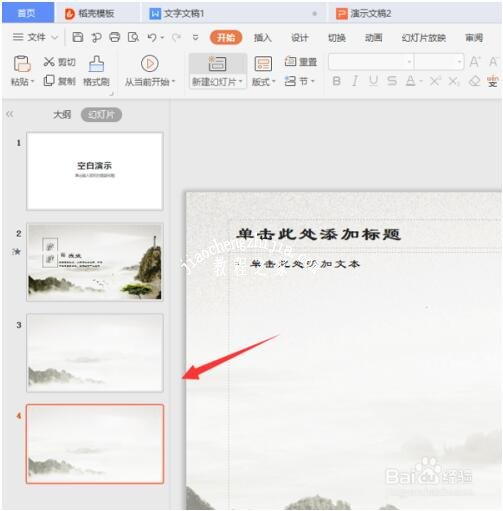The height and width of the screenshot is (511, 503).
Task: Click the eraser clear formatting icon
Action: [x=474, y=81]
